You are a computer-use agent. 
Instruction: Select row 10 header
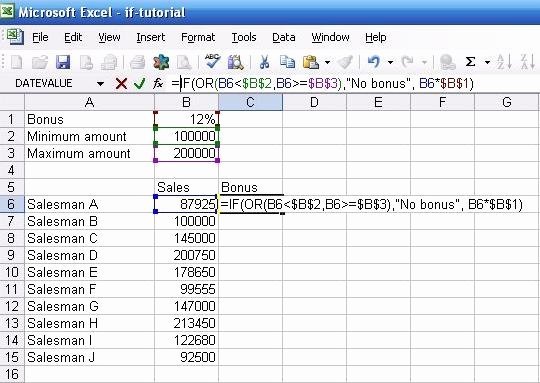(x=11, y=272)
